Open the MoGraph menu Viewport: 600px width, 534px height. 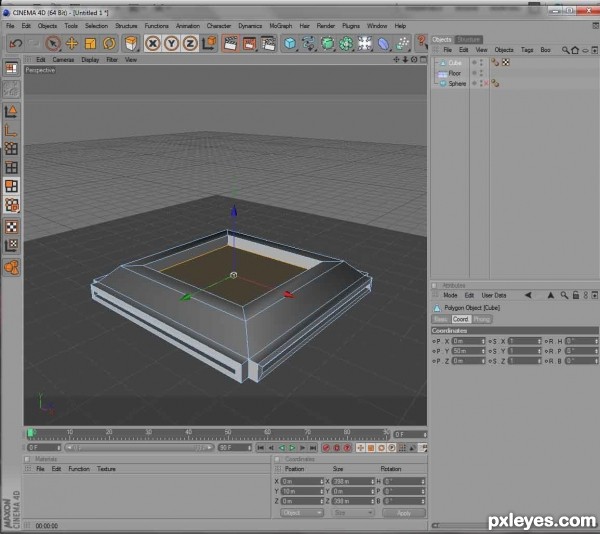pos(280,26)
